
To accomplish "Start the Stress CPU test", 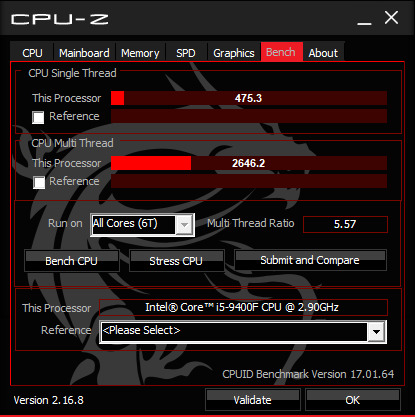I will tap(176, 261).
